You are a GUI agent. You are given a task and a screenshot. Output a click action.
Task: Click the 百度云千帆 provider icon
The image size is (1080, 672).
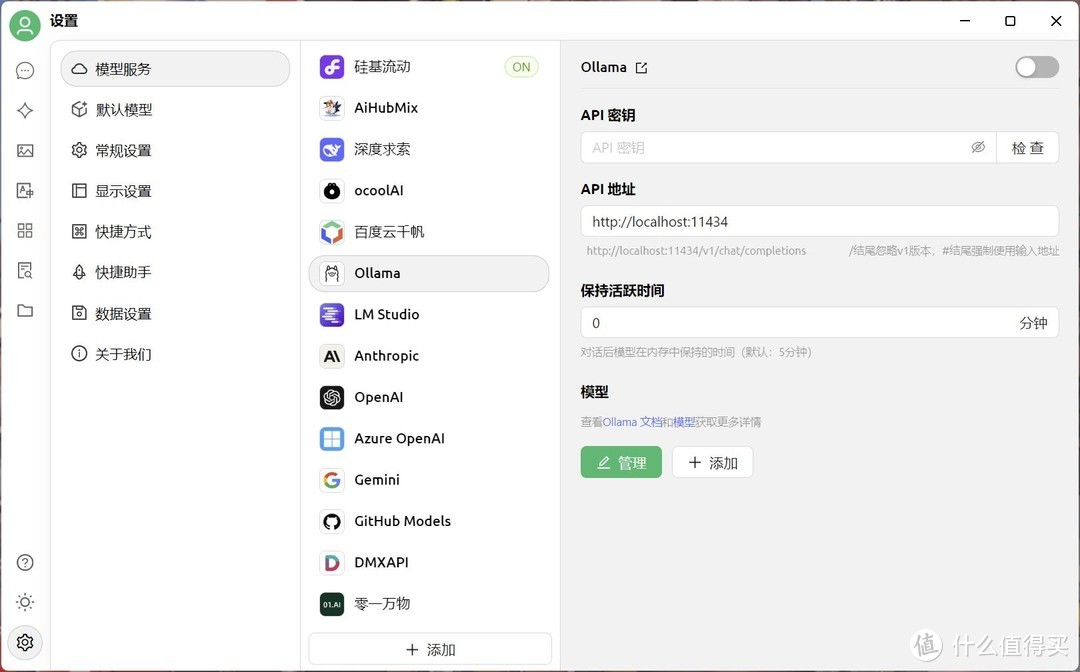click(x=332, y=232)
